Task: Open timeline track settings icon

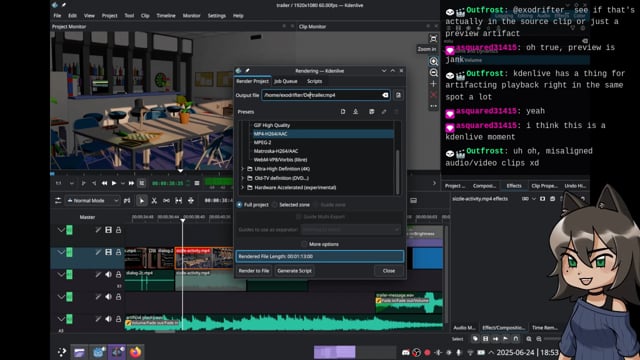Action: pyautogui.click(x=58, y=200)
